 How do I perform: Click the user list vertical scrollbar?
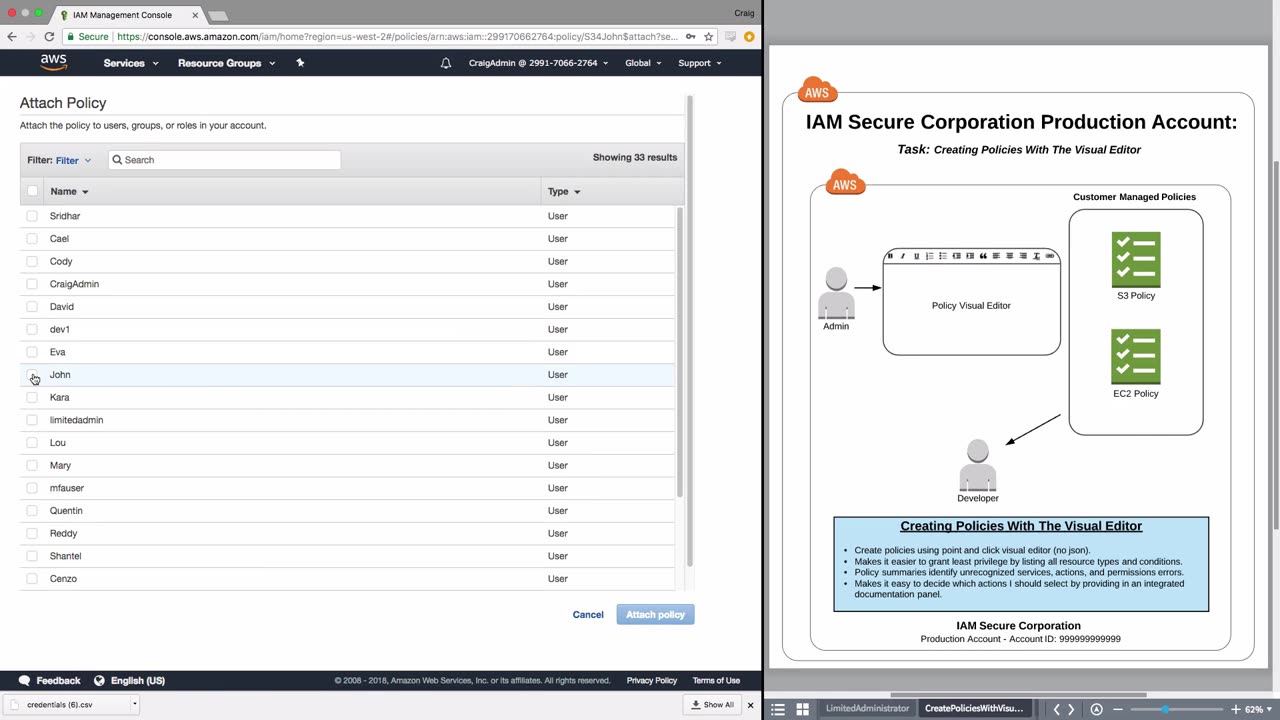680,352
